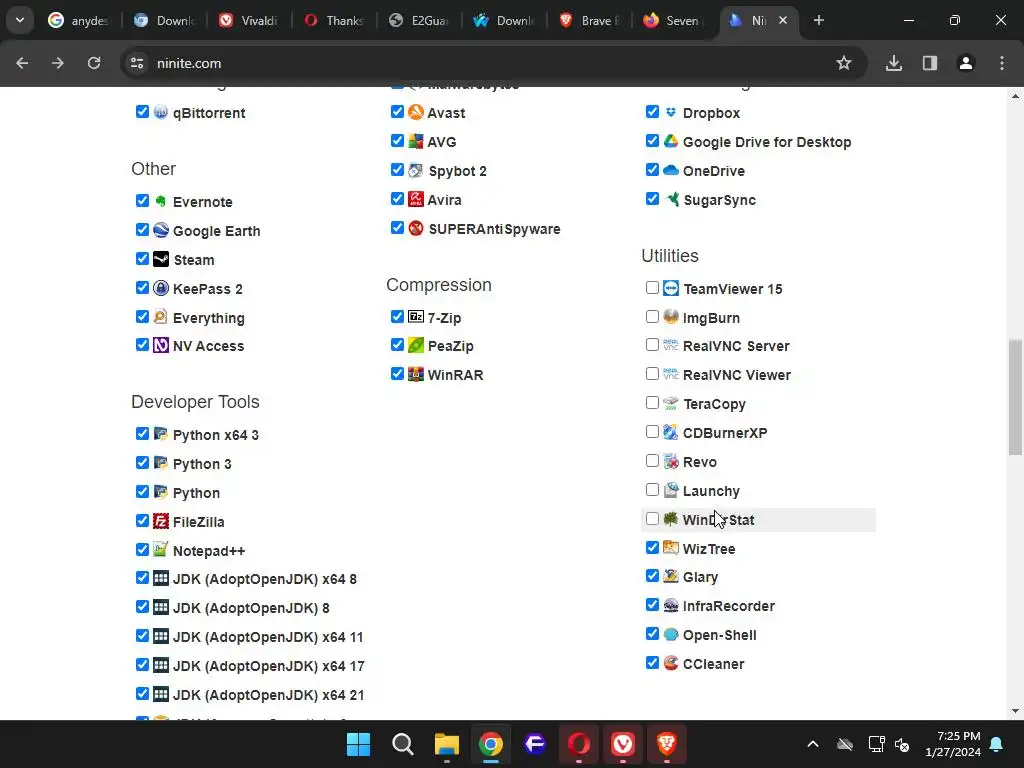
Task: Click the WinRAR icon
Action: click(416, 374)
